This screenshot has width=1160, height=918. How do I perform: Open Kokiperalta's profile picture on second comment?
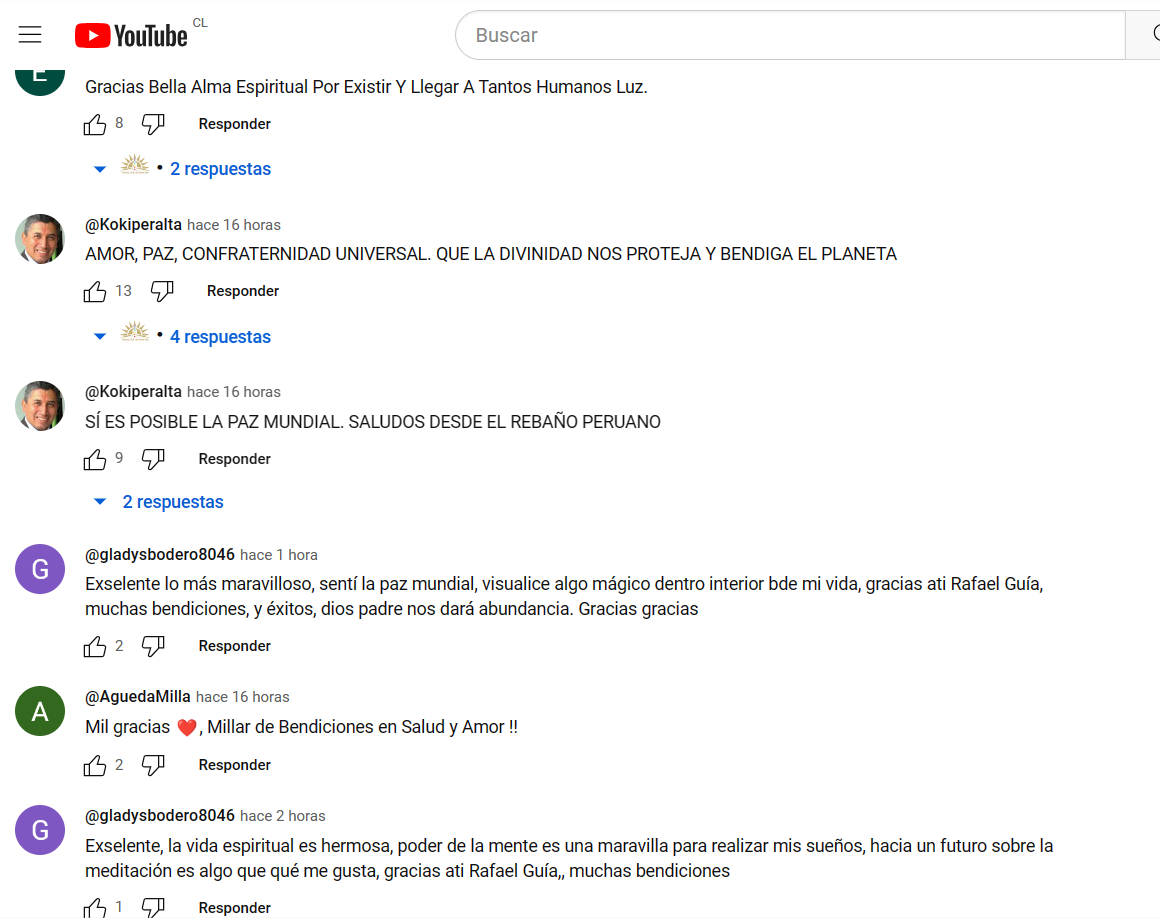coord(40,406)
